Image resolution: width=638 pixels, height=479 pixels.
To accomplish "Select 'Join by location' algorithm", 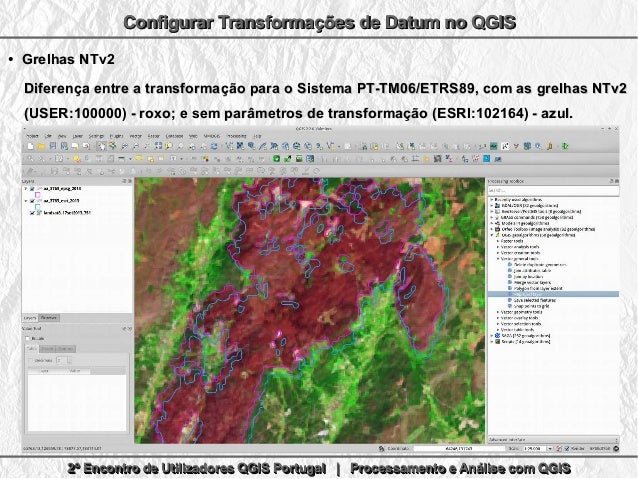I will [x=529, y=276].
